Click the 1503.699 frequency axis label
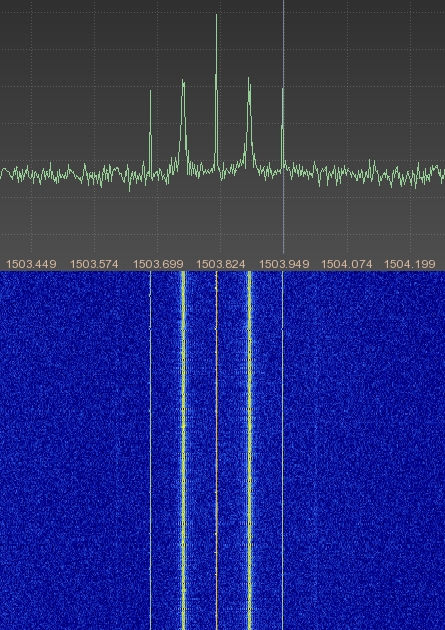The width and height of the screenshot is (445, 630). pos(158,264)
